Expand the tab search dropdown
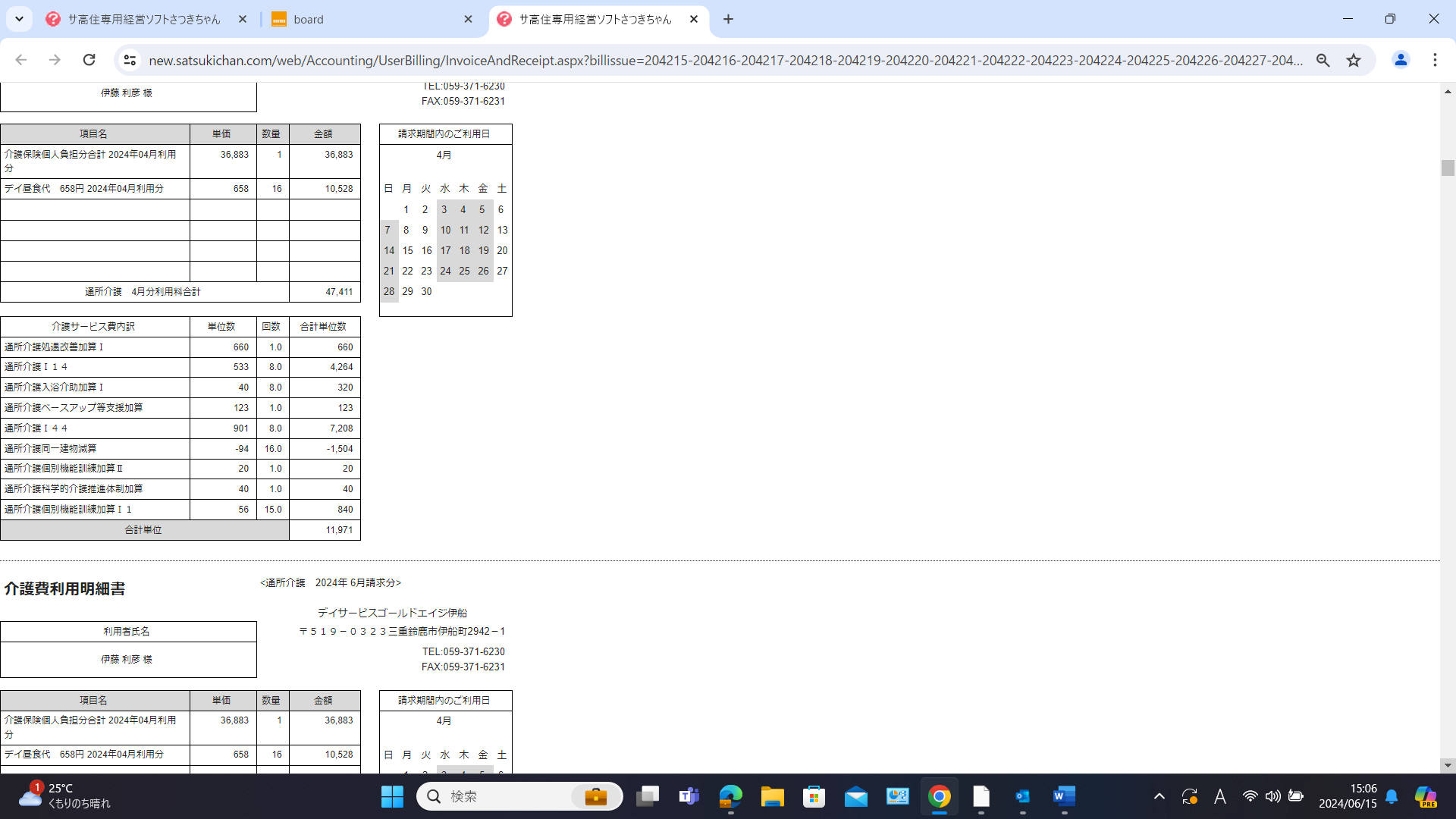 click(19, 19)
